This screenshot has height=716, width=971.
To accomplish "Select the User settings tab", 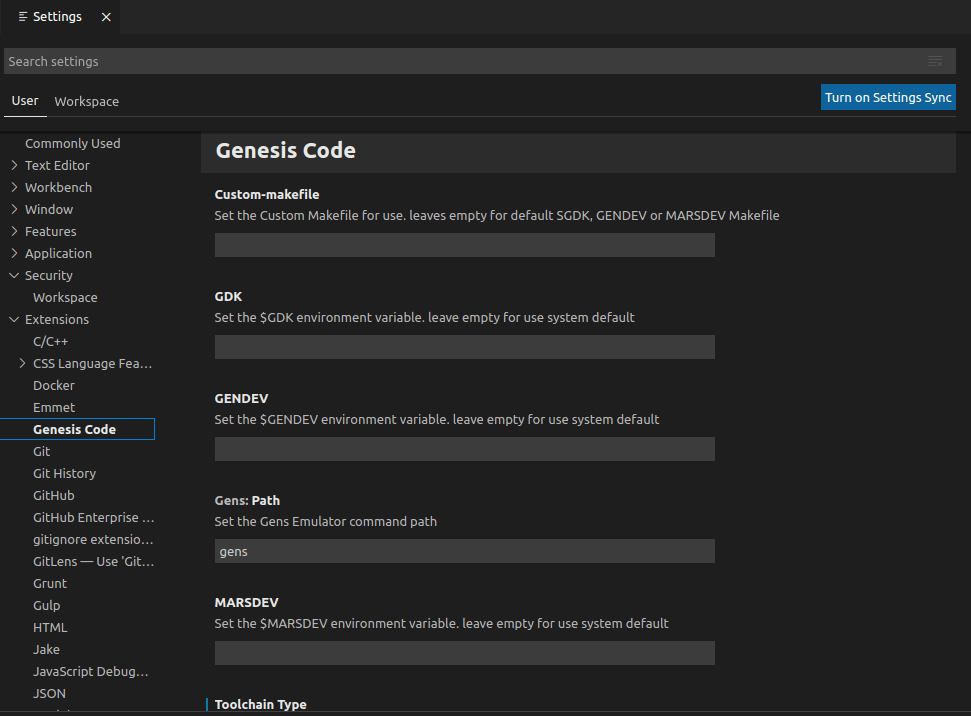I will (x=25, y=101).
